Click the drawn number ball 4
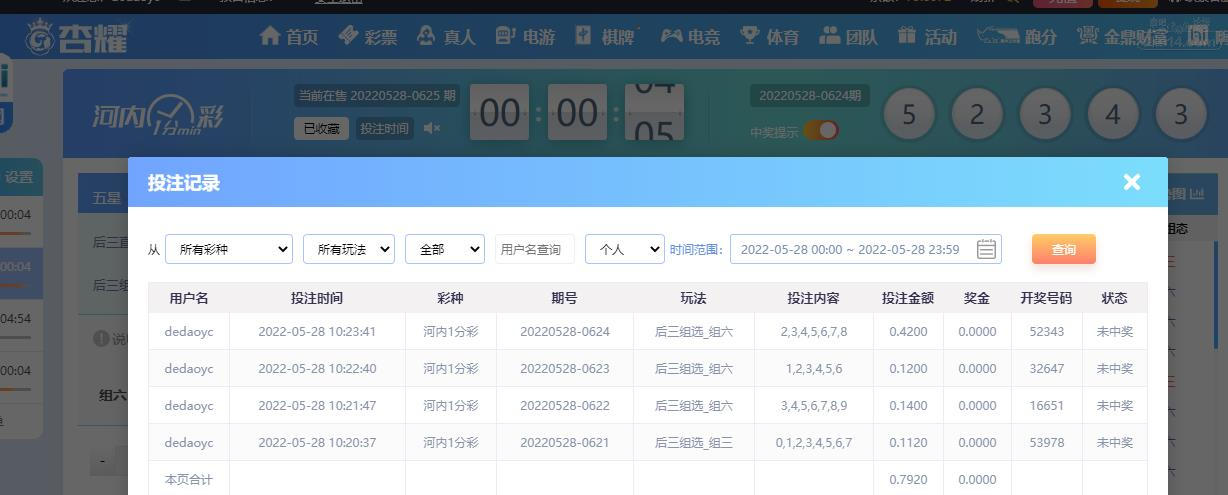1228x495 pixels. click(x=1113, y=114)
